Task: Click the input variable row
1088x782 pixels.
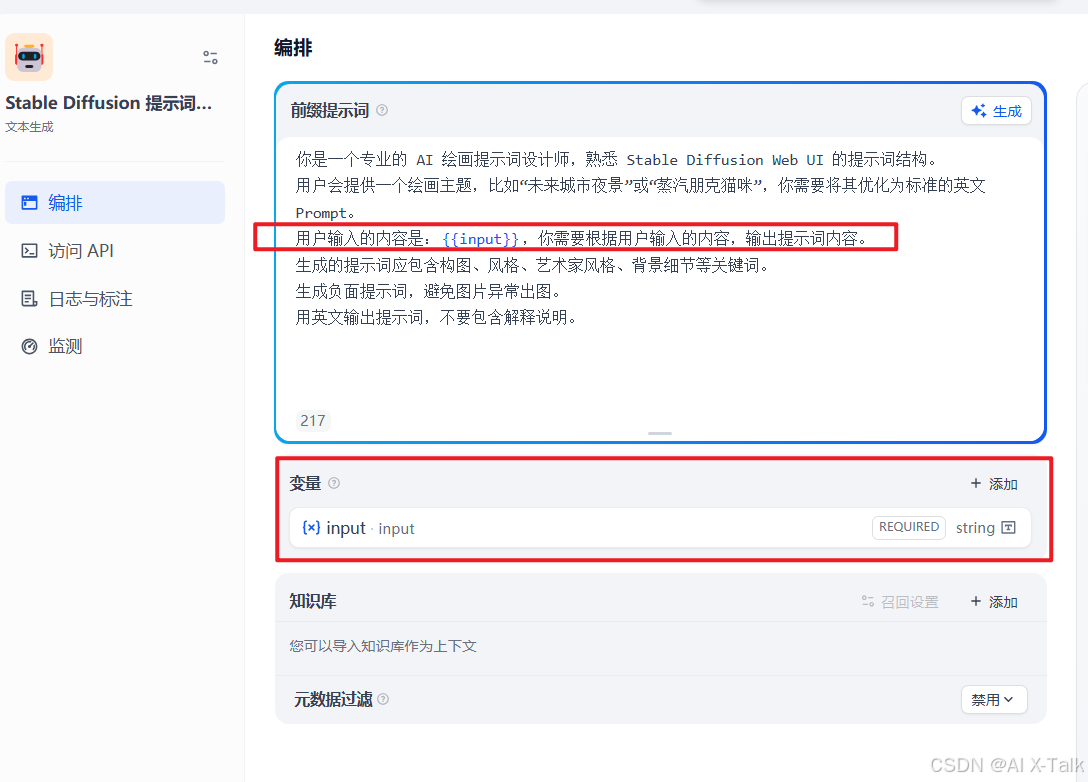Action: point(660,528)
